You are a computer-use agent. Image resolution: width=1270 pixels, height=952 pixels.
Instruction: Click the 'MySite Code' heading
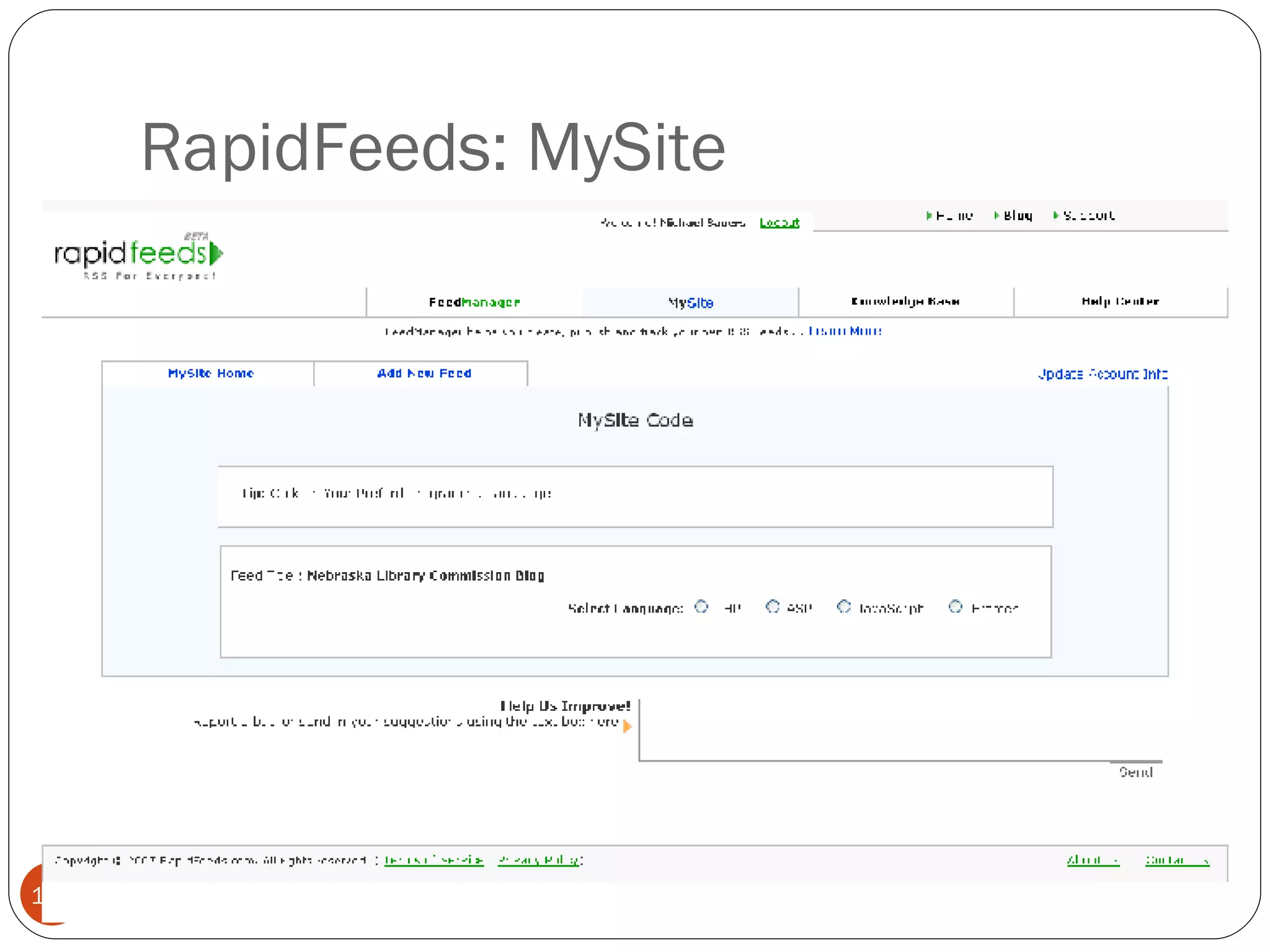tap(636, 421)
